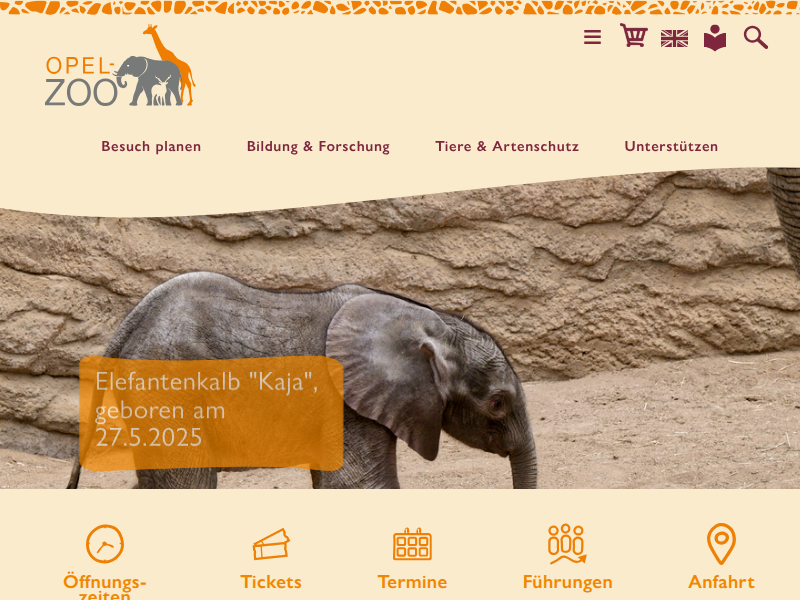Click the calendar icon above Termine
800x600 pixels.
412,544
